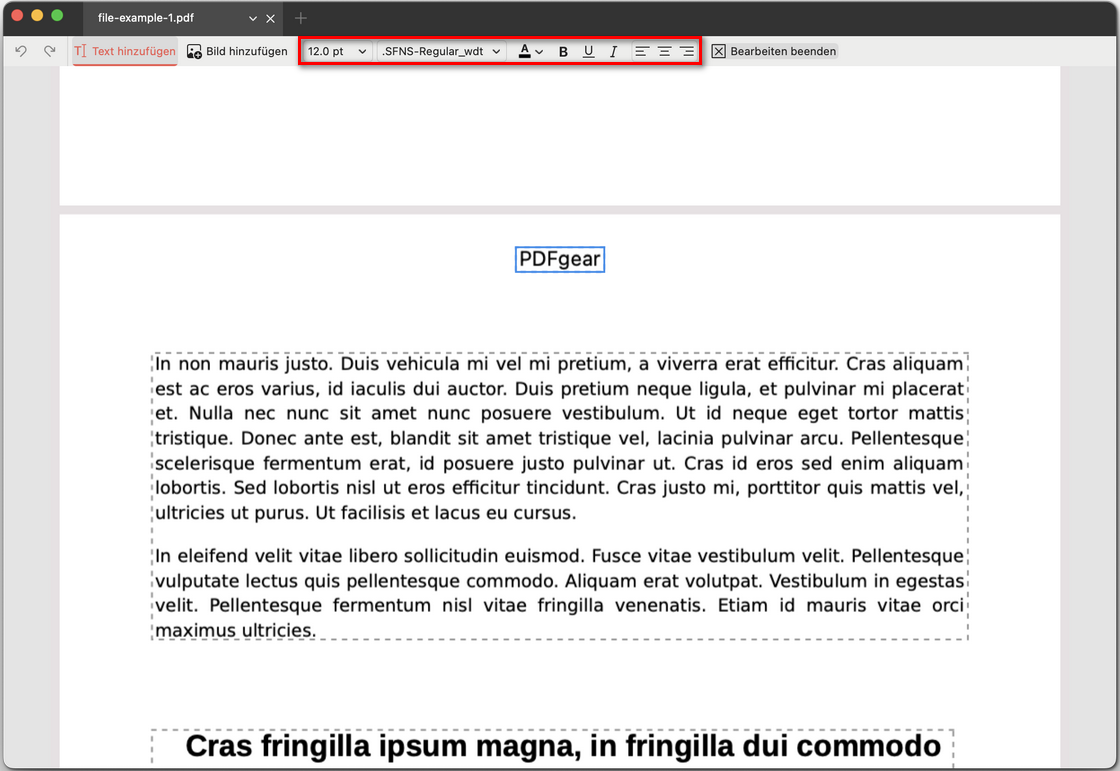Expand the tab dropdown chevron

pyautogui.click(x=253, y=18)
